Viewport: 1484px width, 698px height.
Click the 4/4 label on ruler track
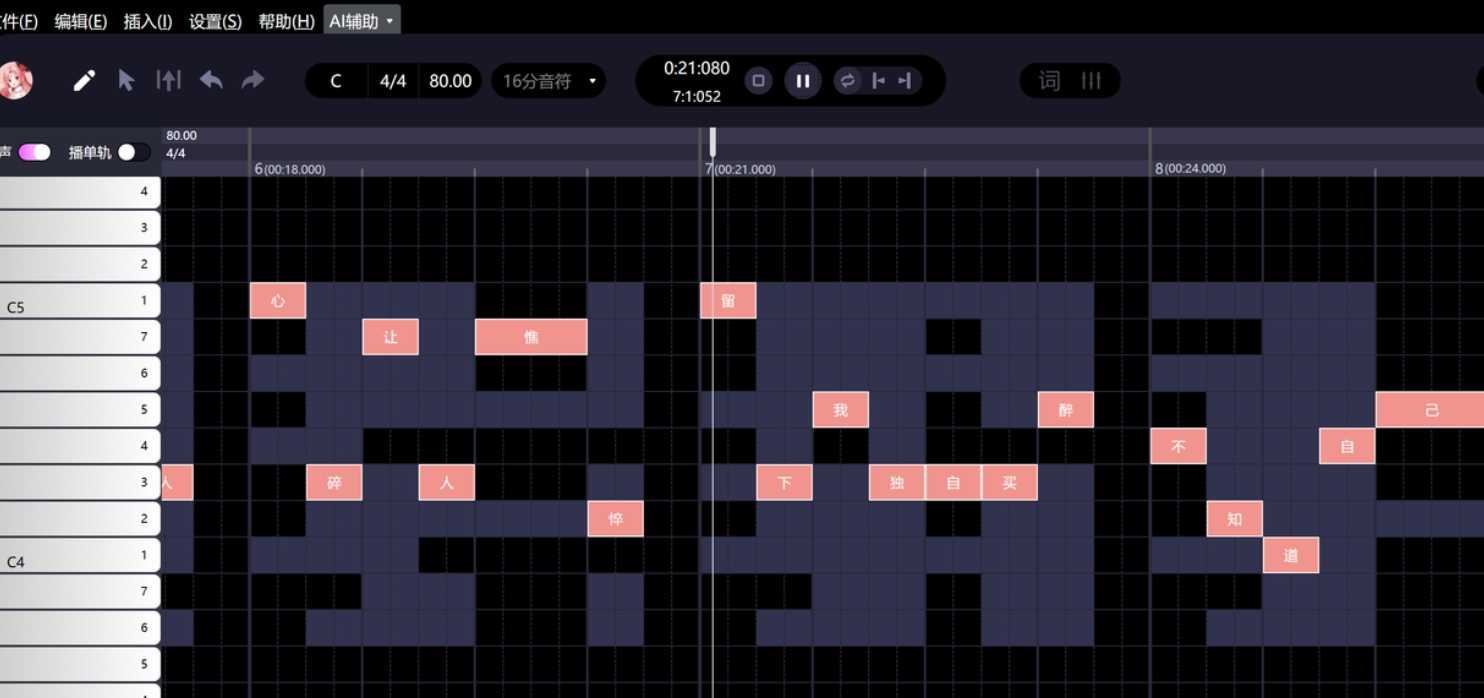(176, 153)
